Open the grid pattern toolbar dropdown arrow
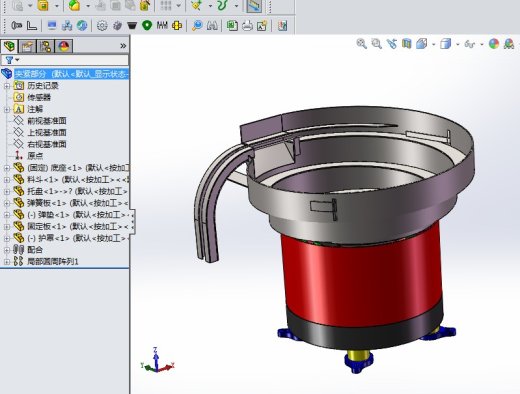 click(x=179, y=6)
